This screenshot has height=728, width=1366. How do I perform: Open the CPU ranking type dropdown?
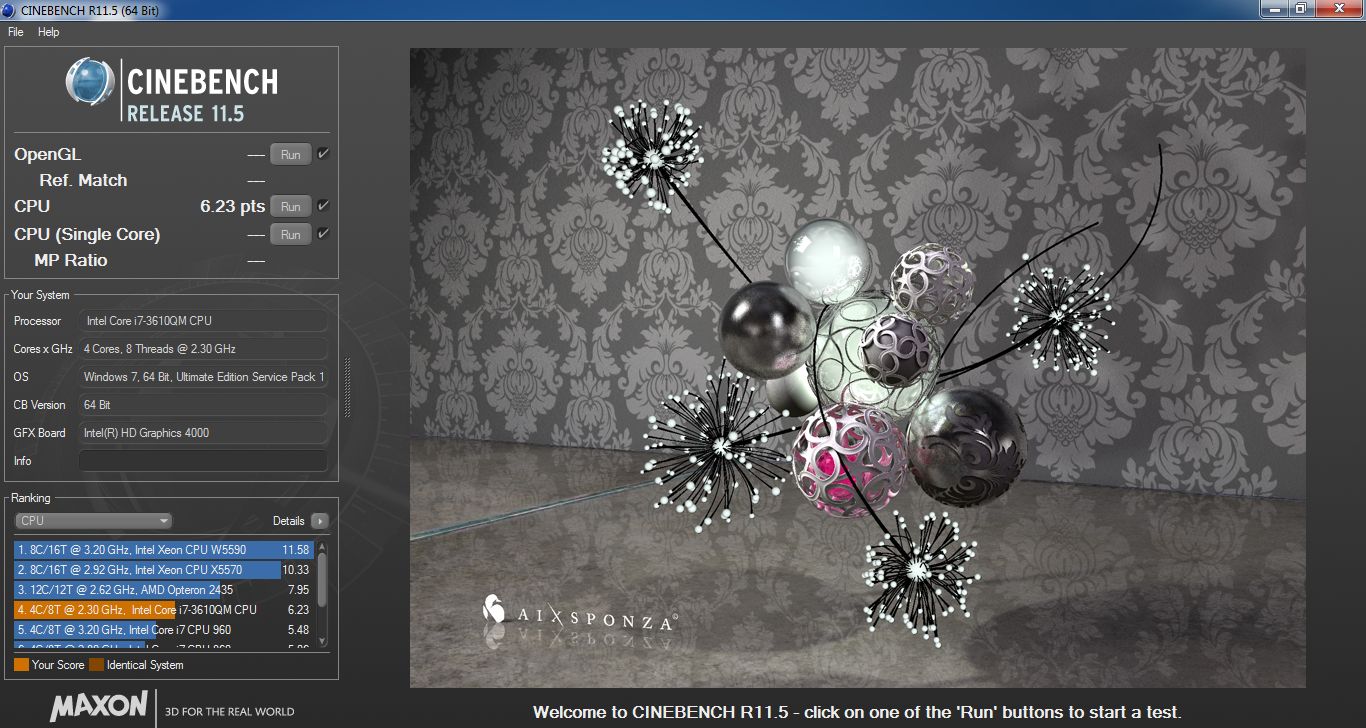click(93, 521)
